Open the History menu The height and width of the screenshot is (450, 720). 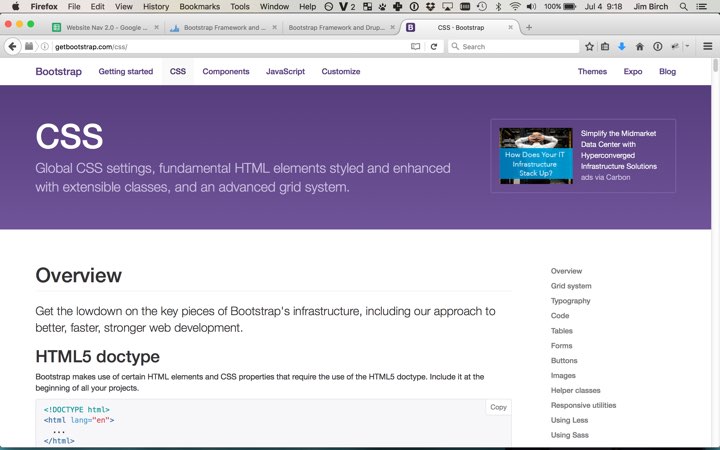tap(156, 6)
